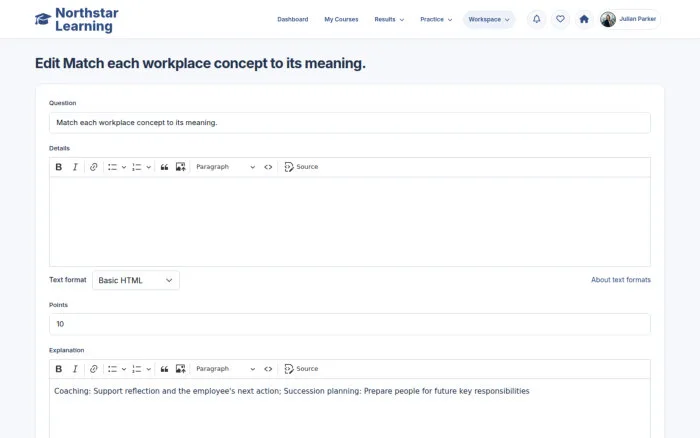The height and width of the screenshot is (438, 700).
Task: Expand the Results menu
Action: 389,19
